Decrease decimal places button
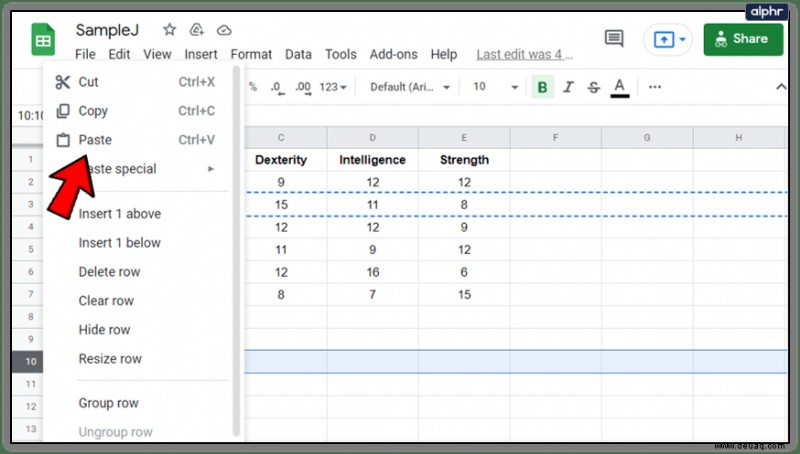800x454 pixels. point(277,87)
